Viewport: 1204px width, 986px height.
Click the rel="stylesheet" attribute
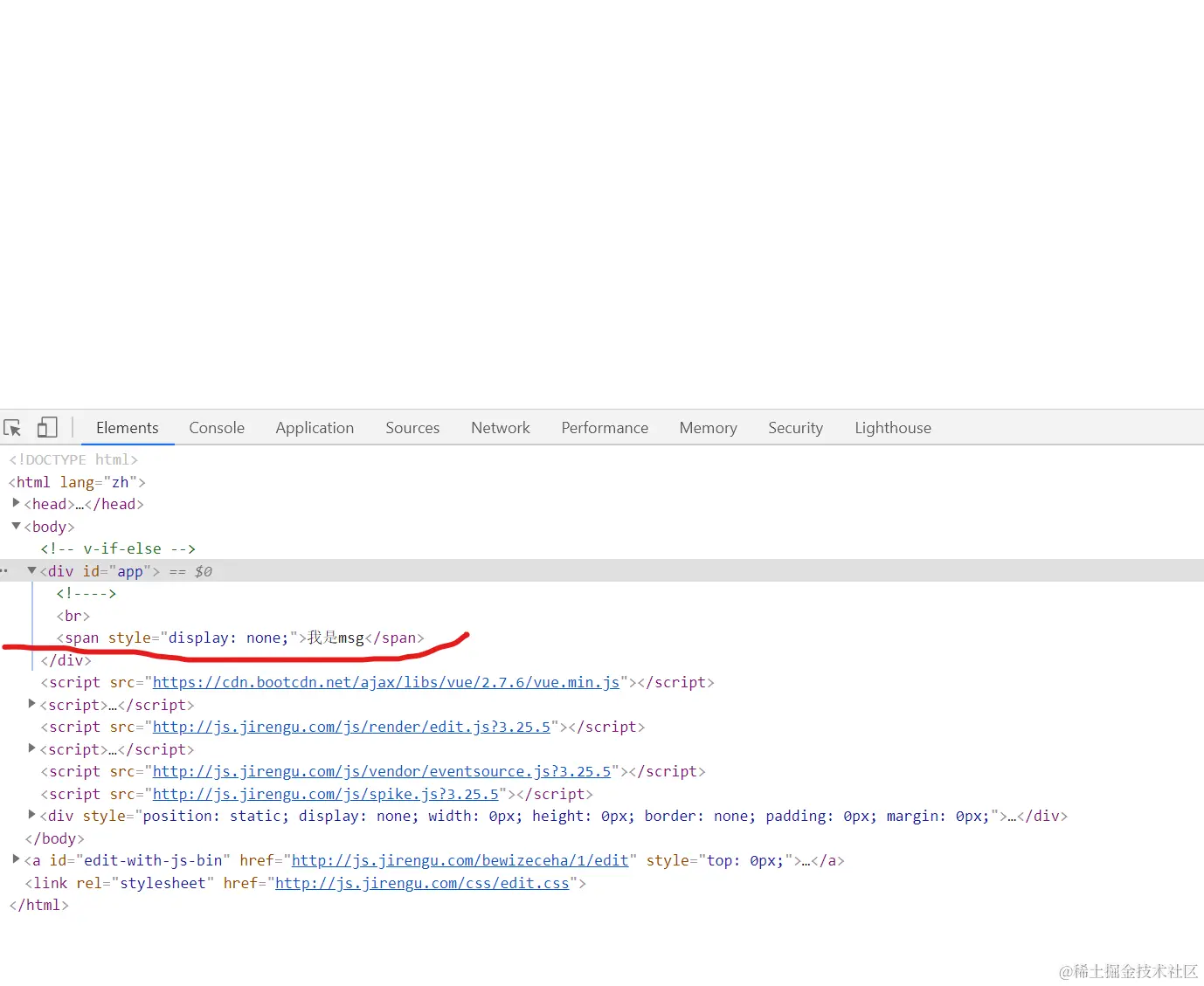coord(145,883)
